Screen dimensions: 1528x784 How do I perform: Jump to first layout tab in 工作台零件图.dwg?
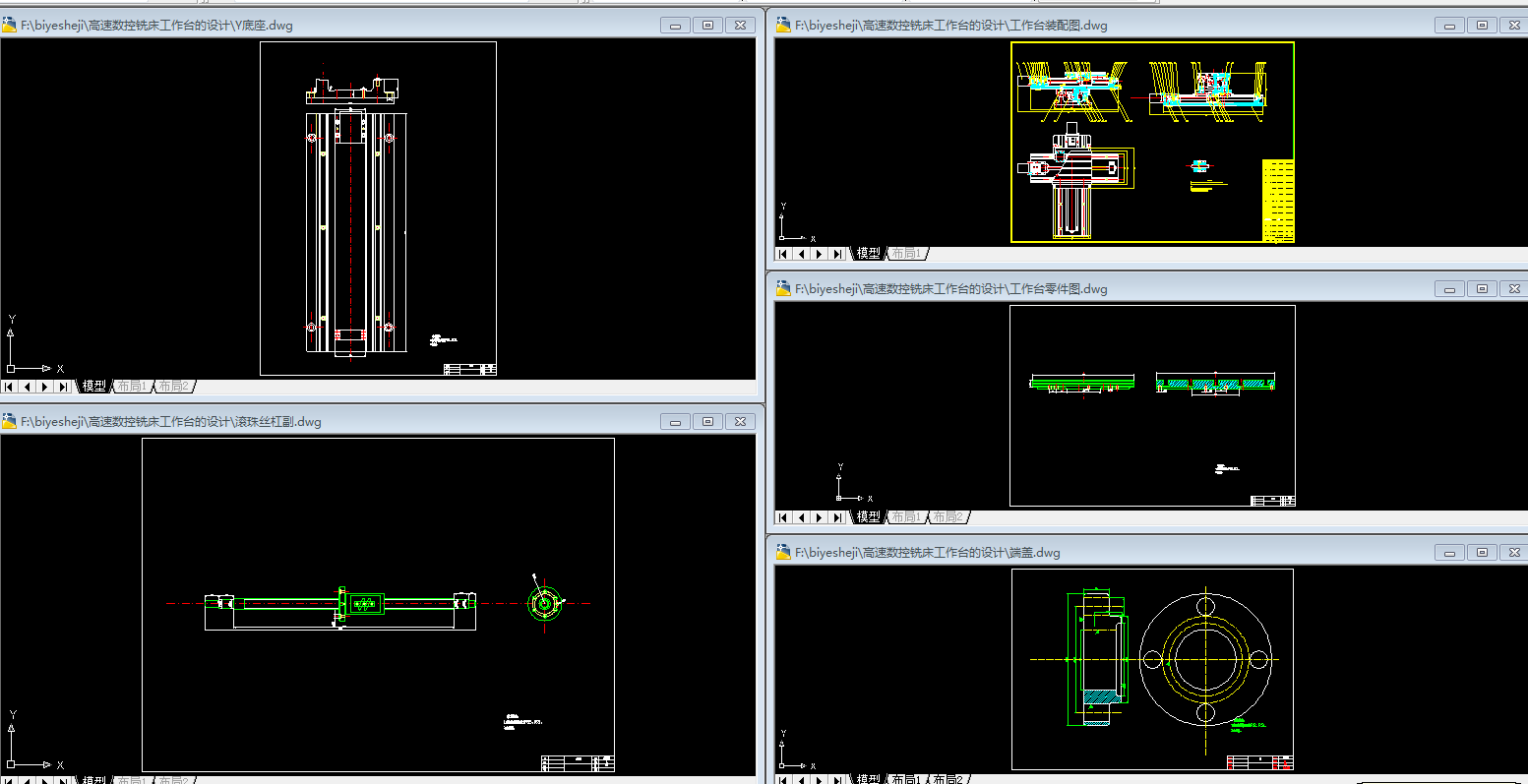[784, 517]
